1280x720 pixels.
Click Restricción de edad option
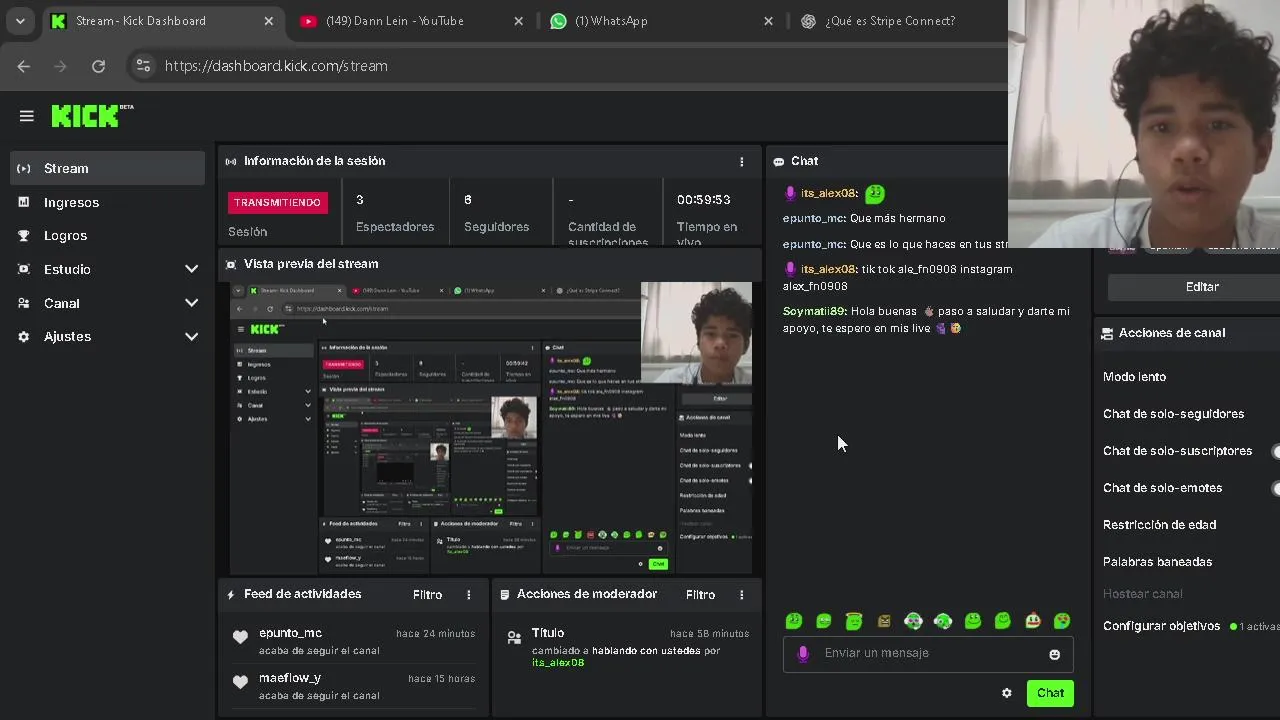(x=1159, y=525)
